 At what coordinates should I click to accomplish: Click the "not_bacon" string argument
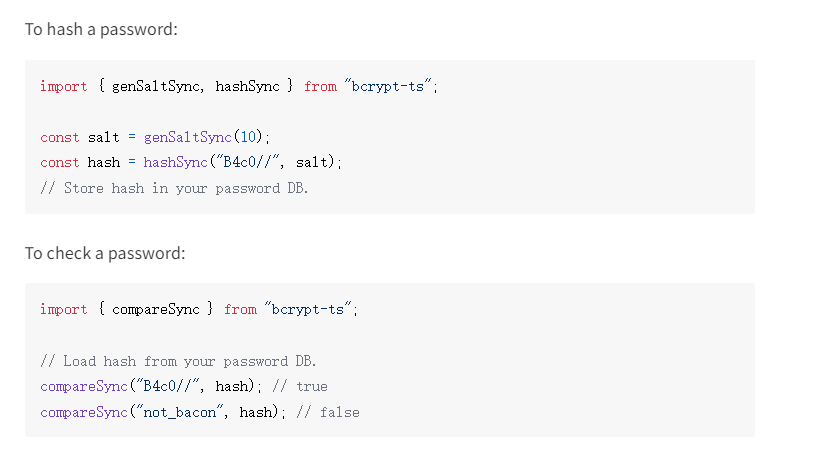pos(179,412)
